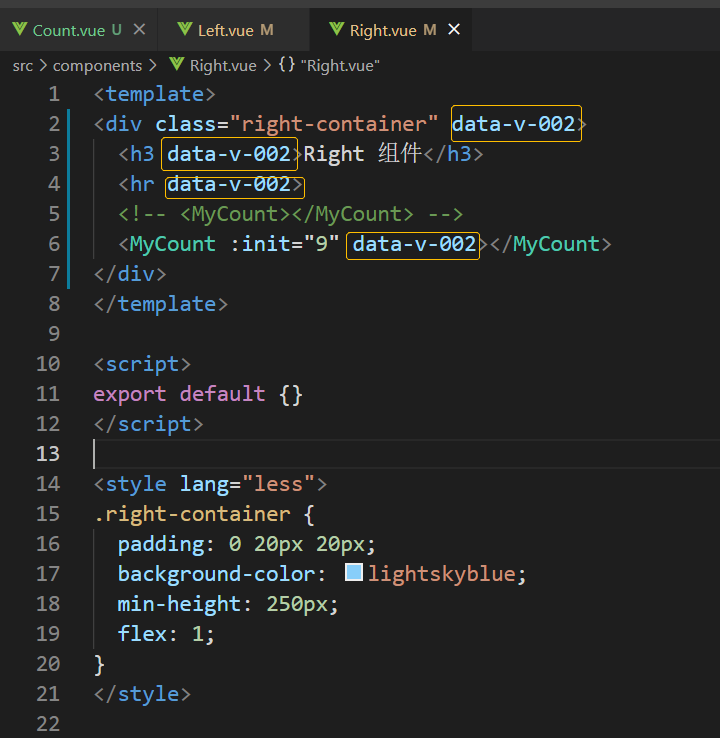Place cursor on the empty line 13
Viewport: 720px width, 738px height.
tap(300, 454)
